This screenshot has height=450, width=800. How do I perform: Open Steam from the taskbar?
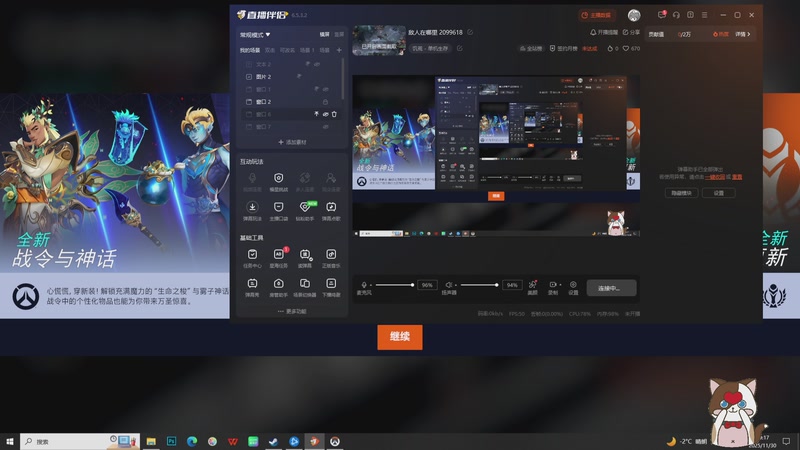point(273,441)
